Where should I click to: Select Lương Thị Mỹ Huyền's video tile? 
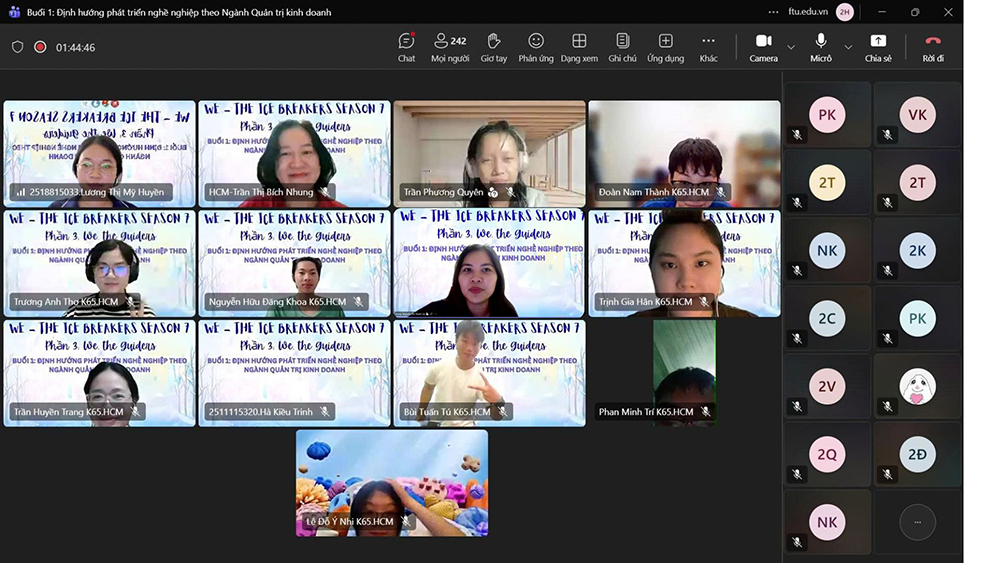[99, 154]
